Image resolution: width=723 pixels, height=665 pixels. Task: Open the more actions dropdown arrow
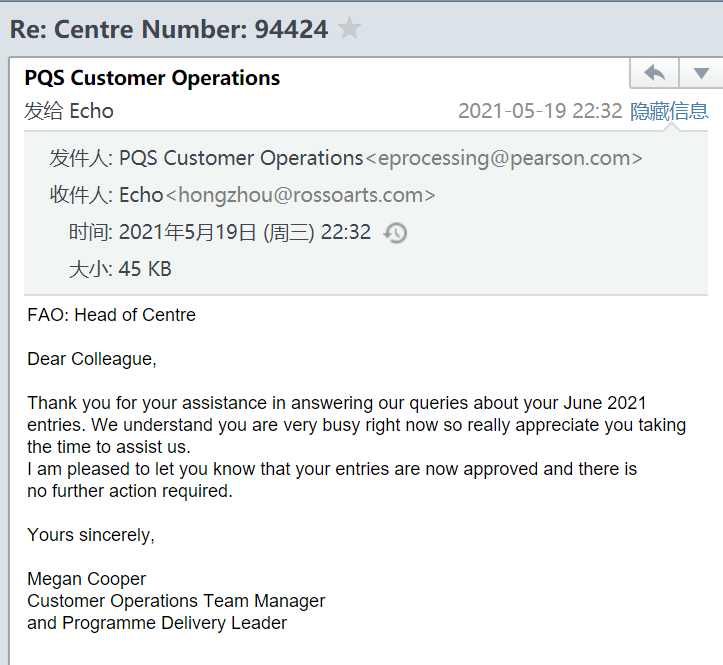(701, 73)
